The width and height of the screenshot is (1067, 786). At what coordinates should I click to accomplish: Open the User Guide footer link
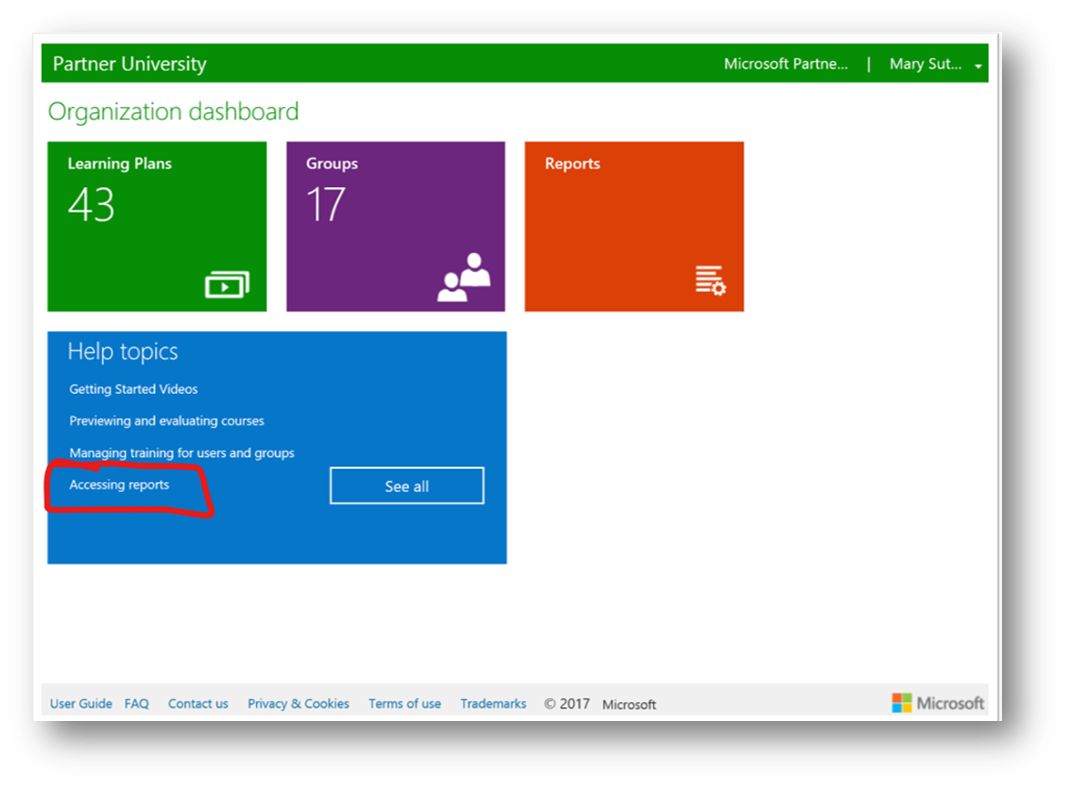[81, 704]
